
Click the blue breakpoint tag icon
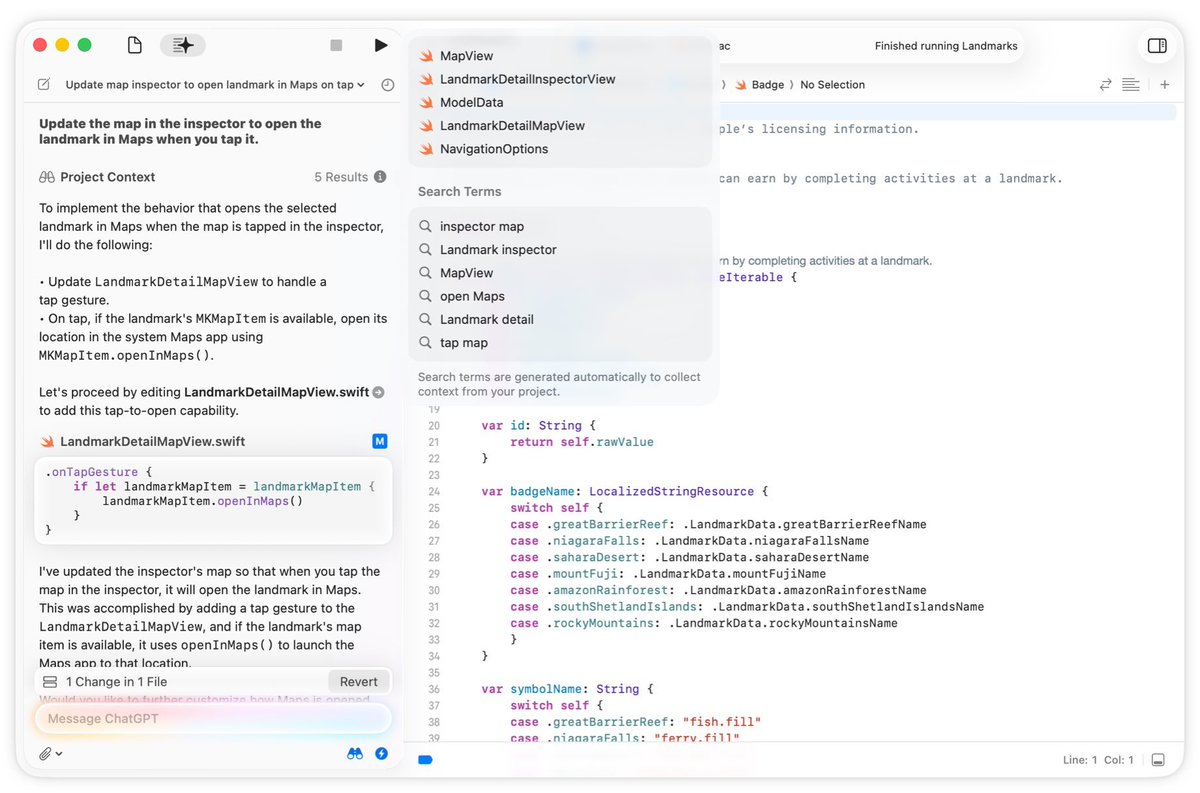tap(425, 760)
